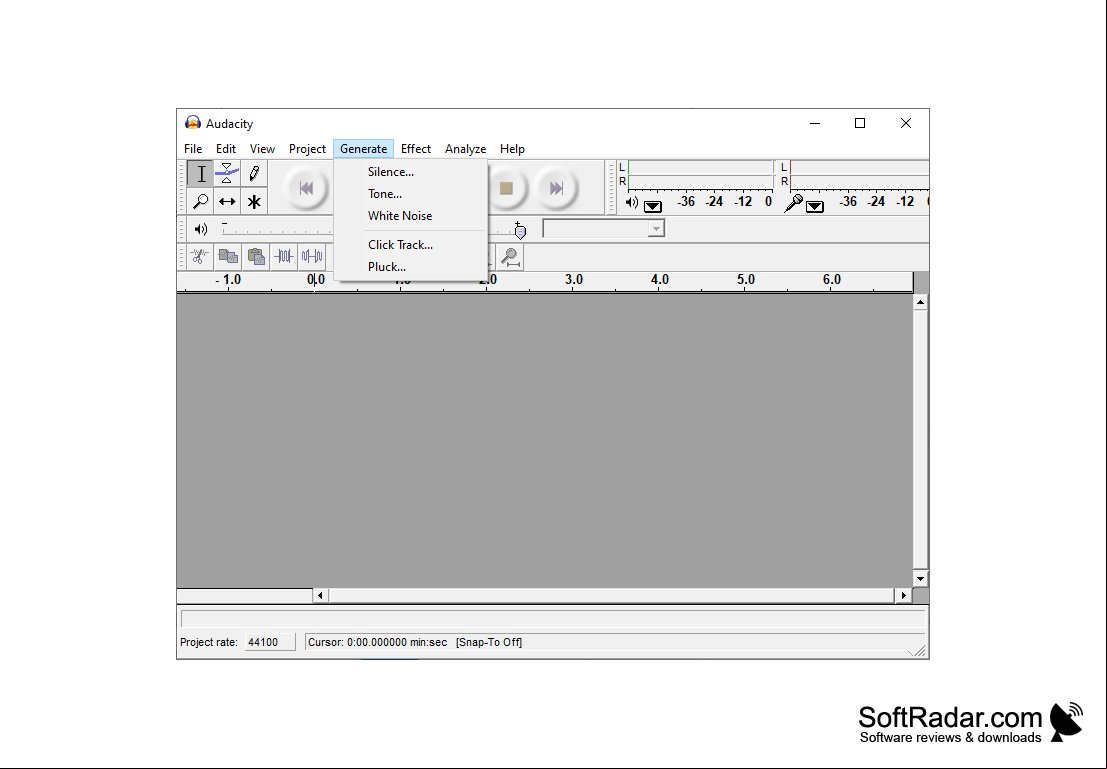Click the output level meter L bar
Image resolution: width=1107 pixels, height=769 pixels.
pyautogui.click(x=700, y=167)
